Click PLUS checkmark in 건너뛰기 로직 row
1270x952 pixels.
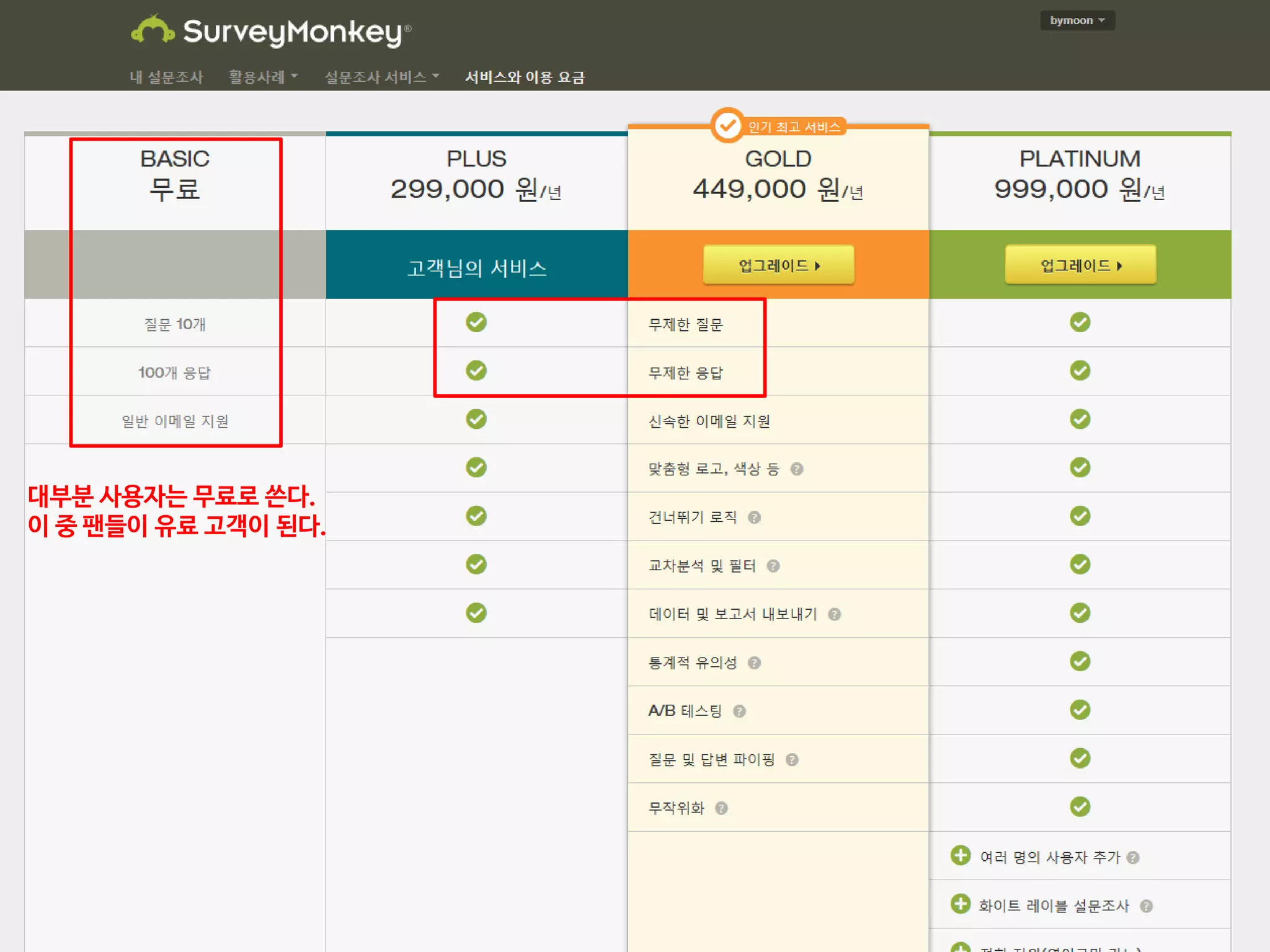coord(476,516)
